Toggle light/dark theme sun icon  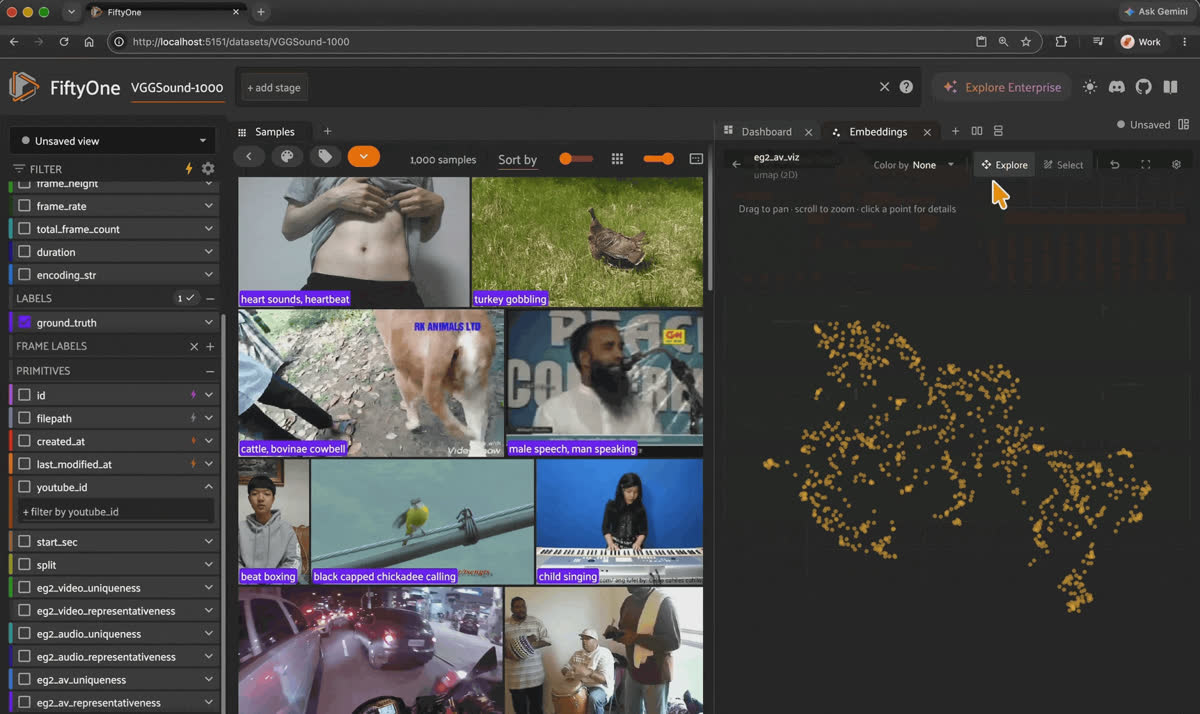coord(1090,87)
